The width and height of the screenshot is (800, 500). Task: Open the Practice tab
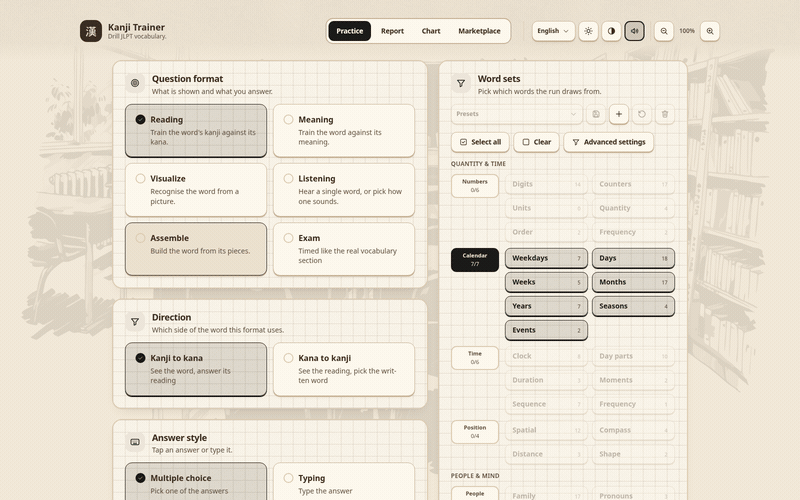click(x=349, y=31)
